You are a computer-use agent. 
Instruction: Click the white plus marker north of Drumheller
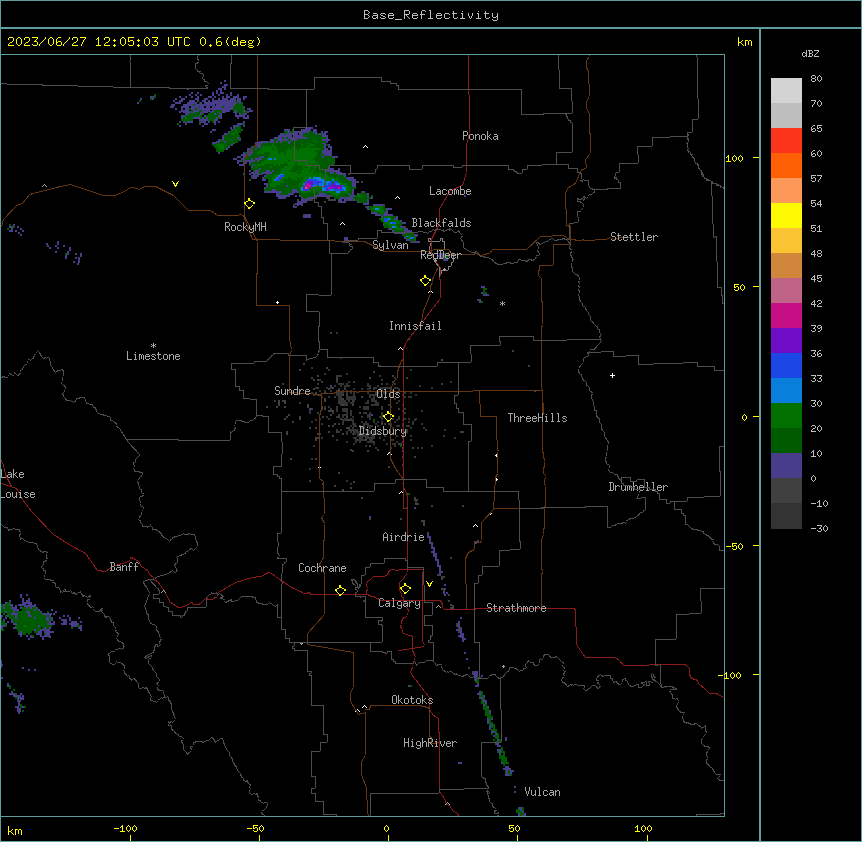point(612,375)
